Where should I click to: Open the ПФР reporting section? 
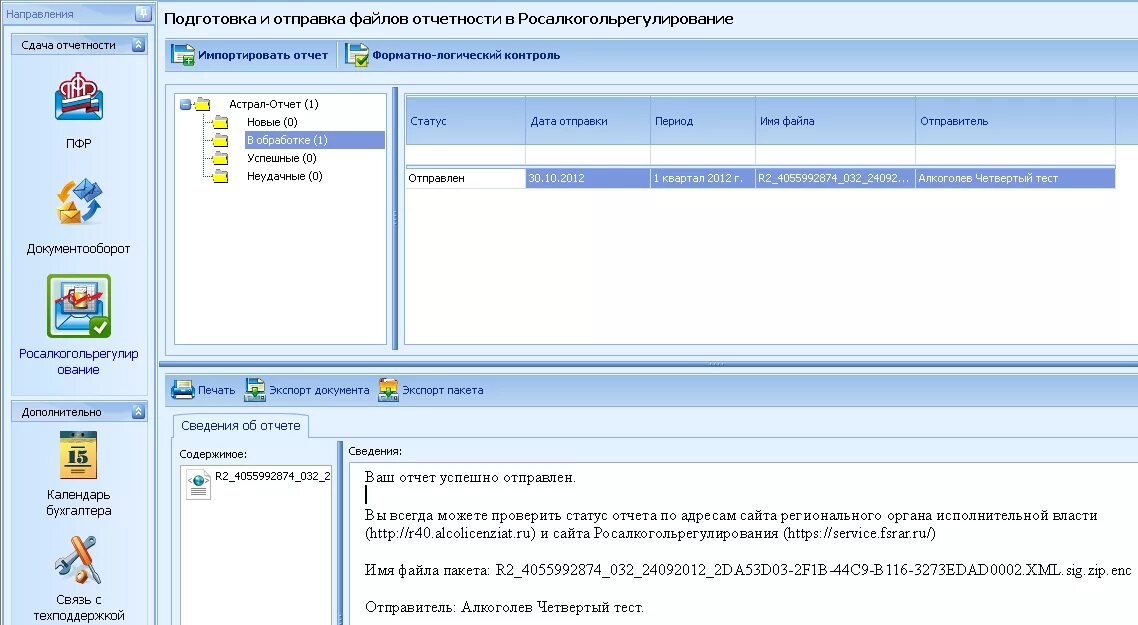click(x=78, y=97)
